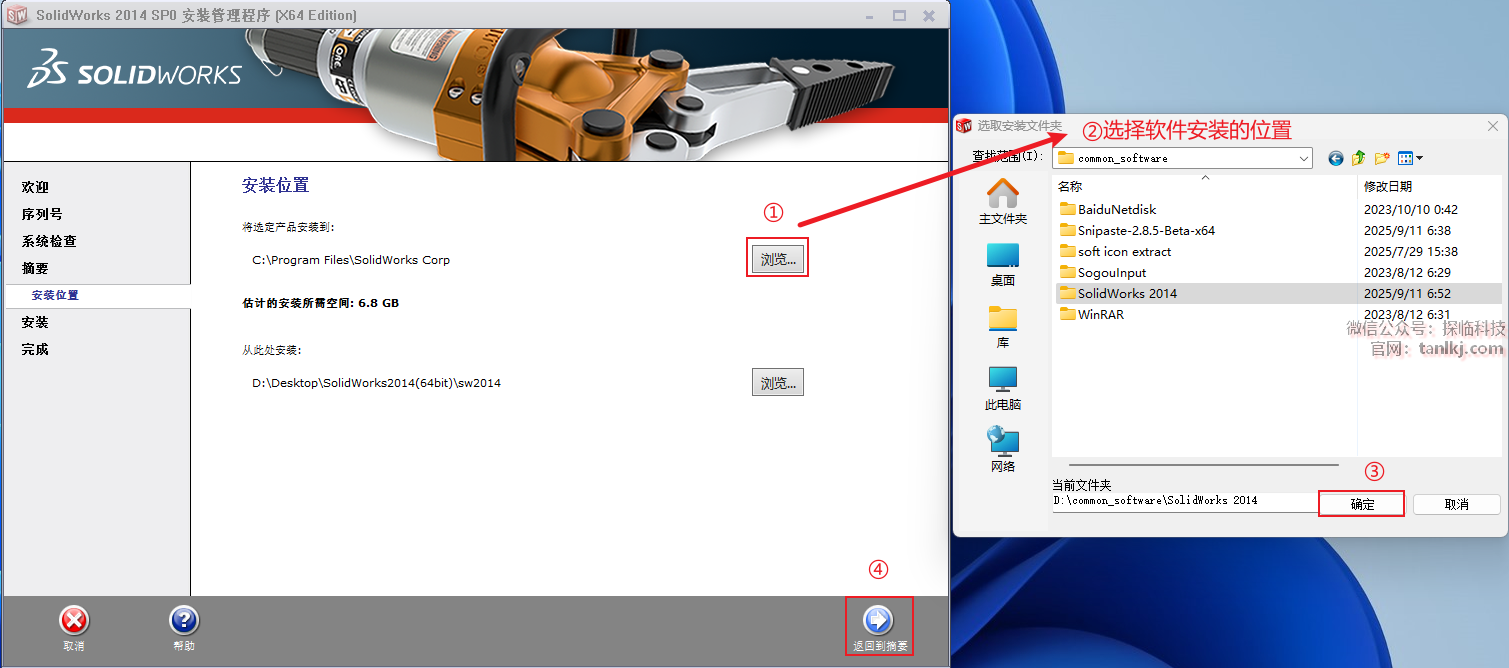
Task: Go up one folder level
Action: point(1358,158)
